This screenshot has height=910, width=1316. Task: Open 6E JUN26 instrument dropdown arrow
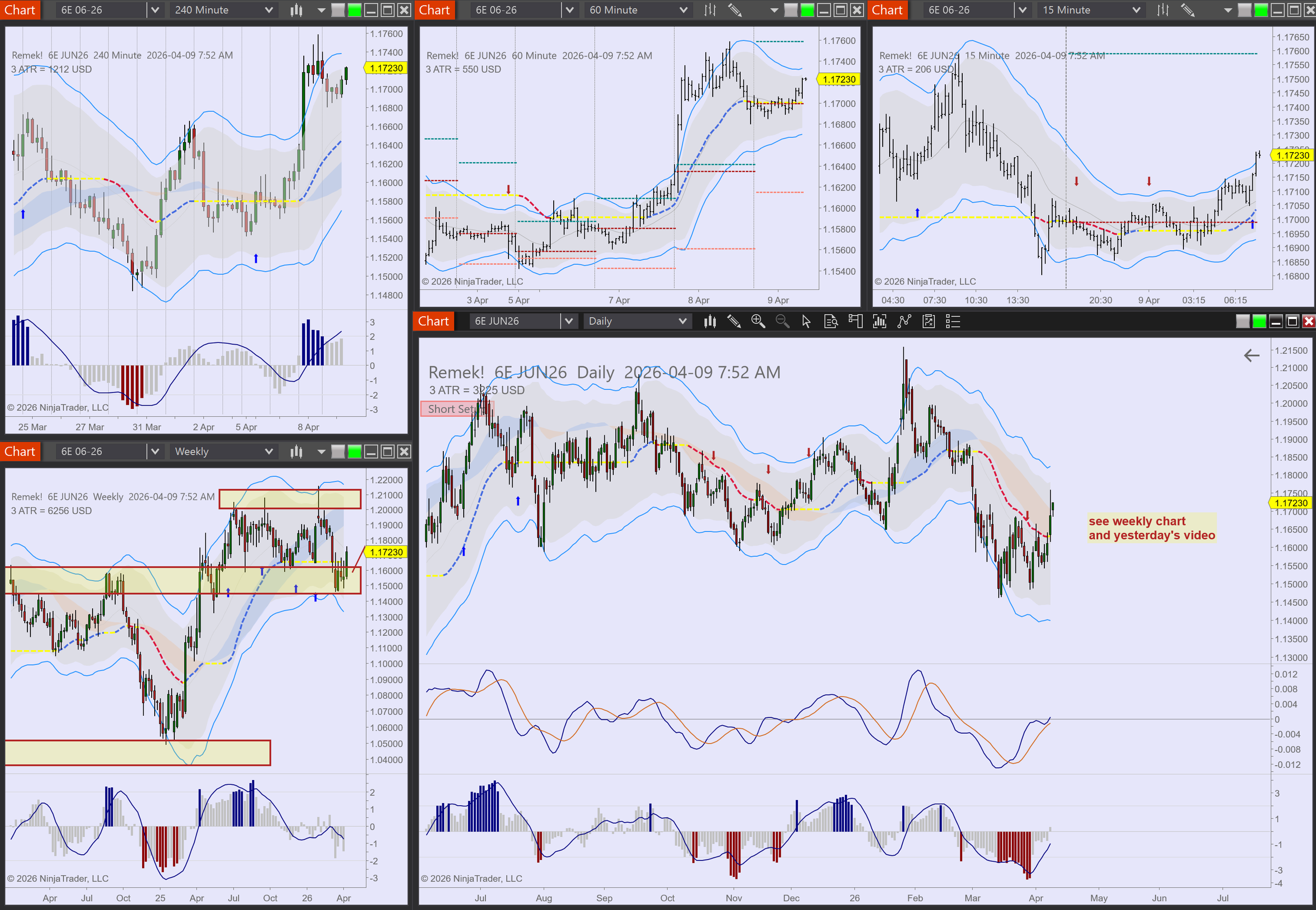[568, 322]
